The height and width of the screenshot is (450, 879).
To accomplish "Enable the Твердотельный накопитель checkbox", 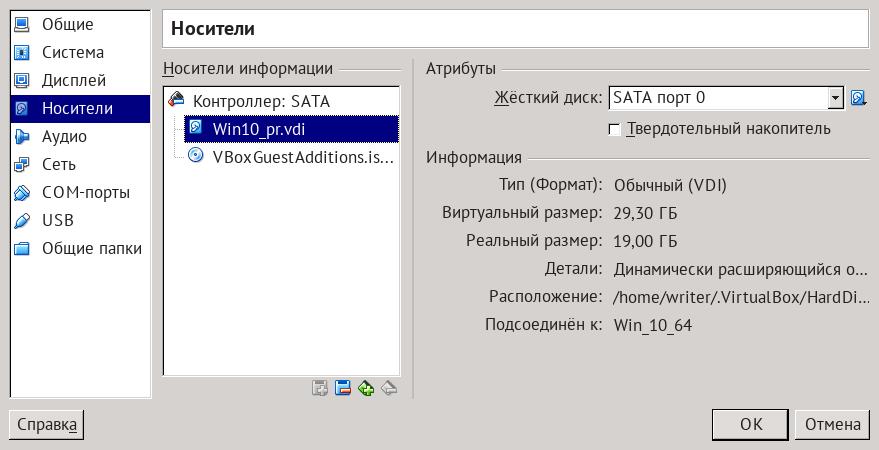I will pyautogui.click(x=614, y=130).
